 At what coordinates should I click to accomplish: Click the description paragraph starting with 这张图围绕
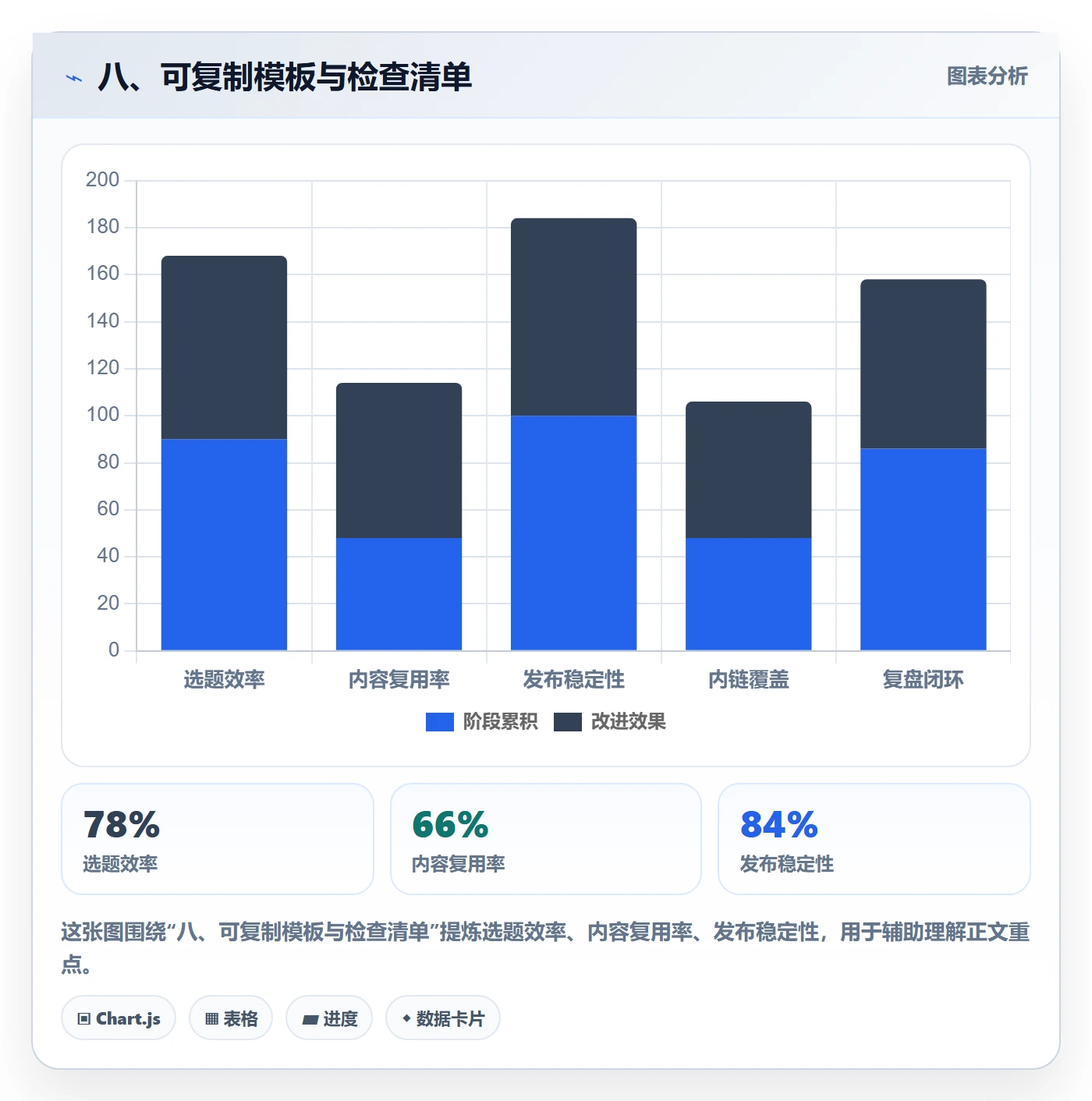click(545, 947)
